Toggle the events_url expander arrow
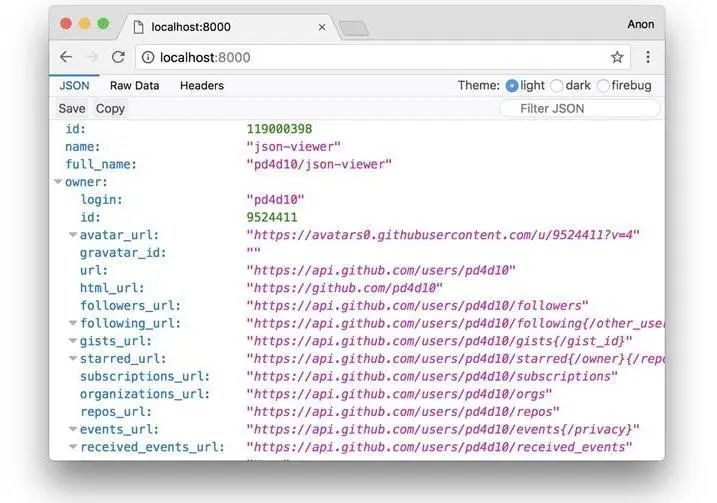The image size is (717, 503). [x=73, y=429]
